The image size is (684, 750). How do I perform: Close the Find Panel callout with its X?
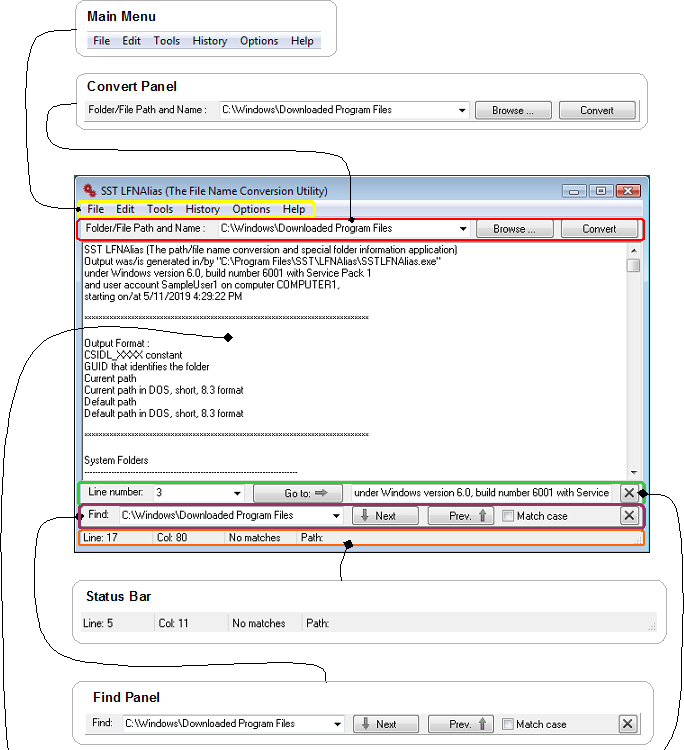[x=628, y=724]
